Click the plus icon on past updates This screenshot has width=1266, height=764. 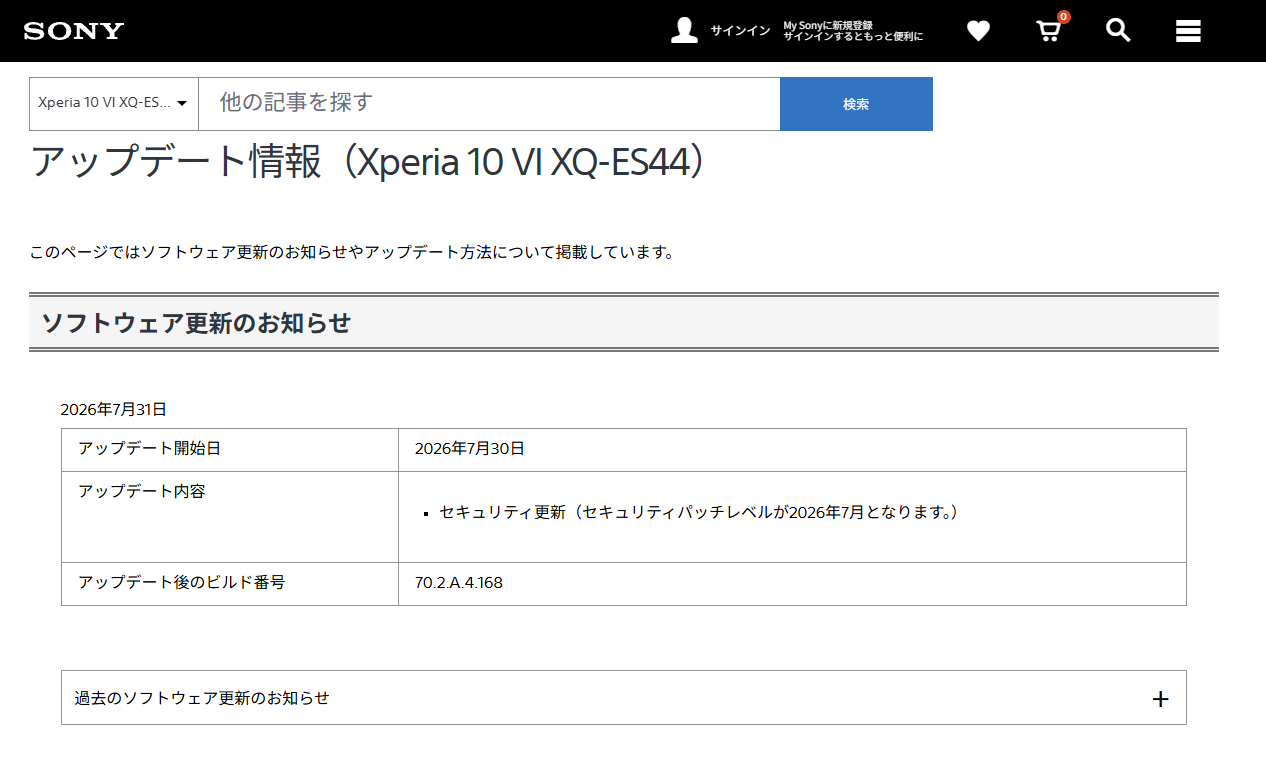coord(1160,699)
